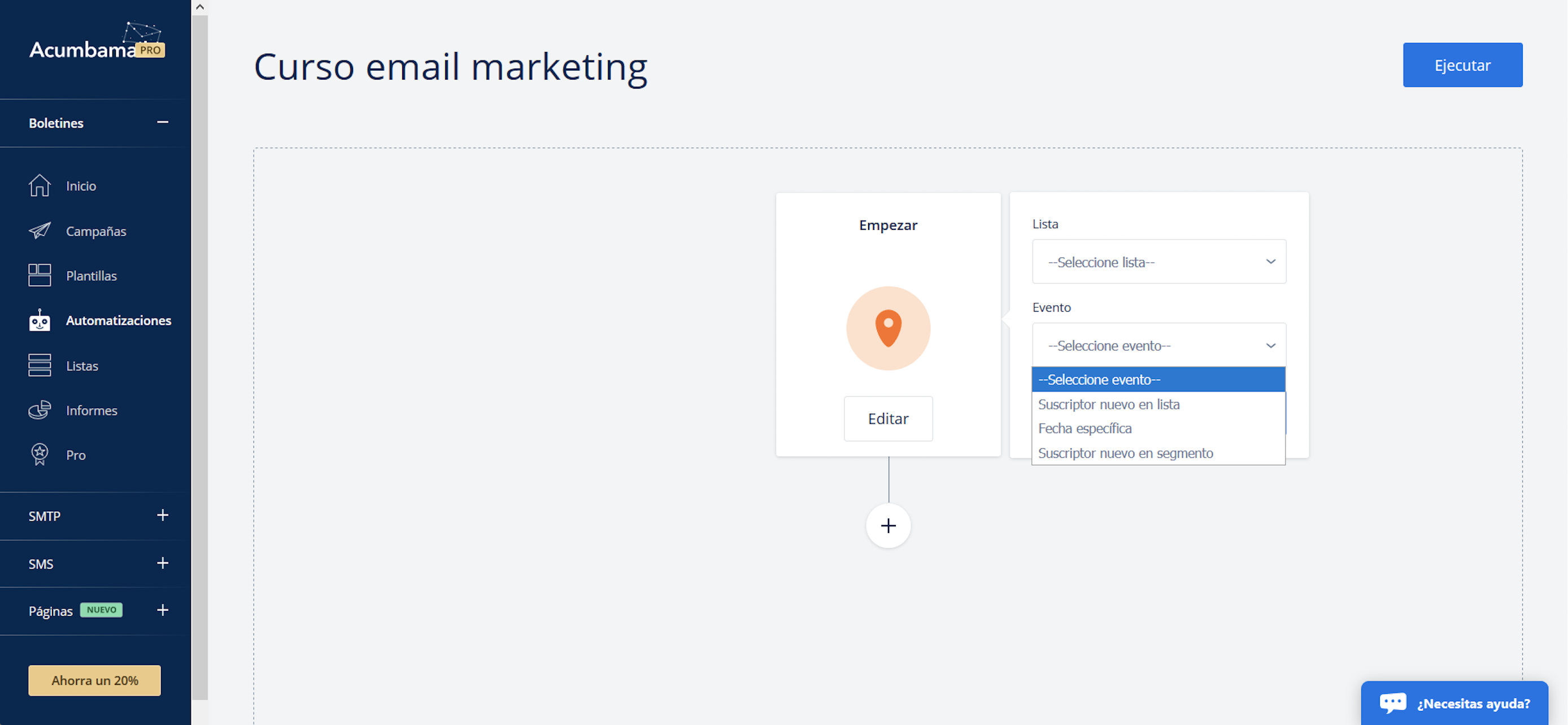Add a step with plus circle
The image size is (1568, 725).
click(x=888, y=525)
